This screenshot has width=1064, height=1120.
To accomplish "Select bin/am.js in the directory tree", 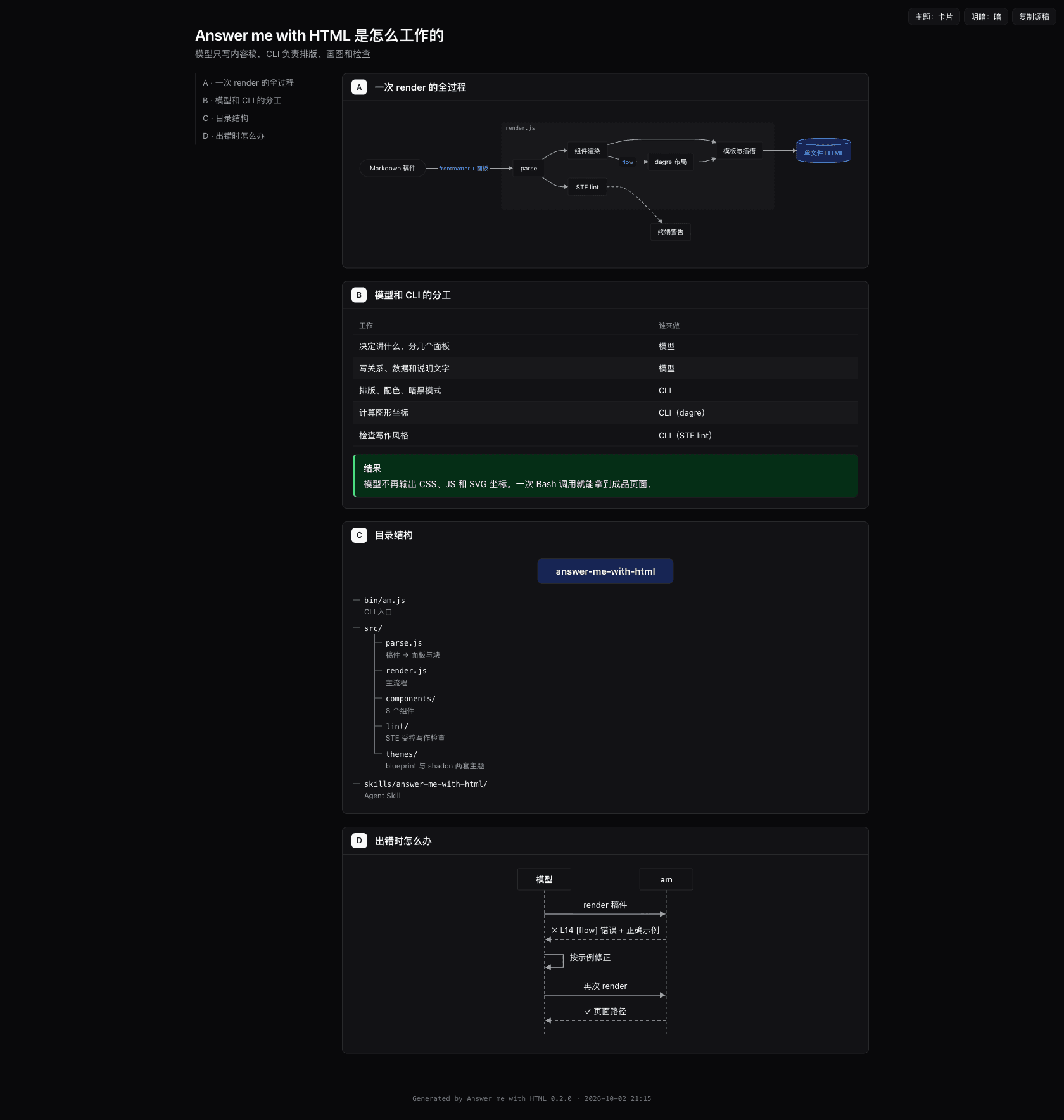I will point(384,601).
